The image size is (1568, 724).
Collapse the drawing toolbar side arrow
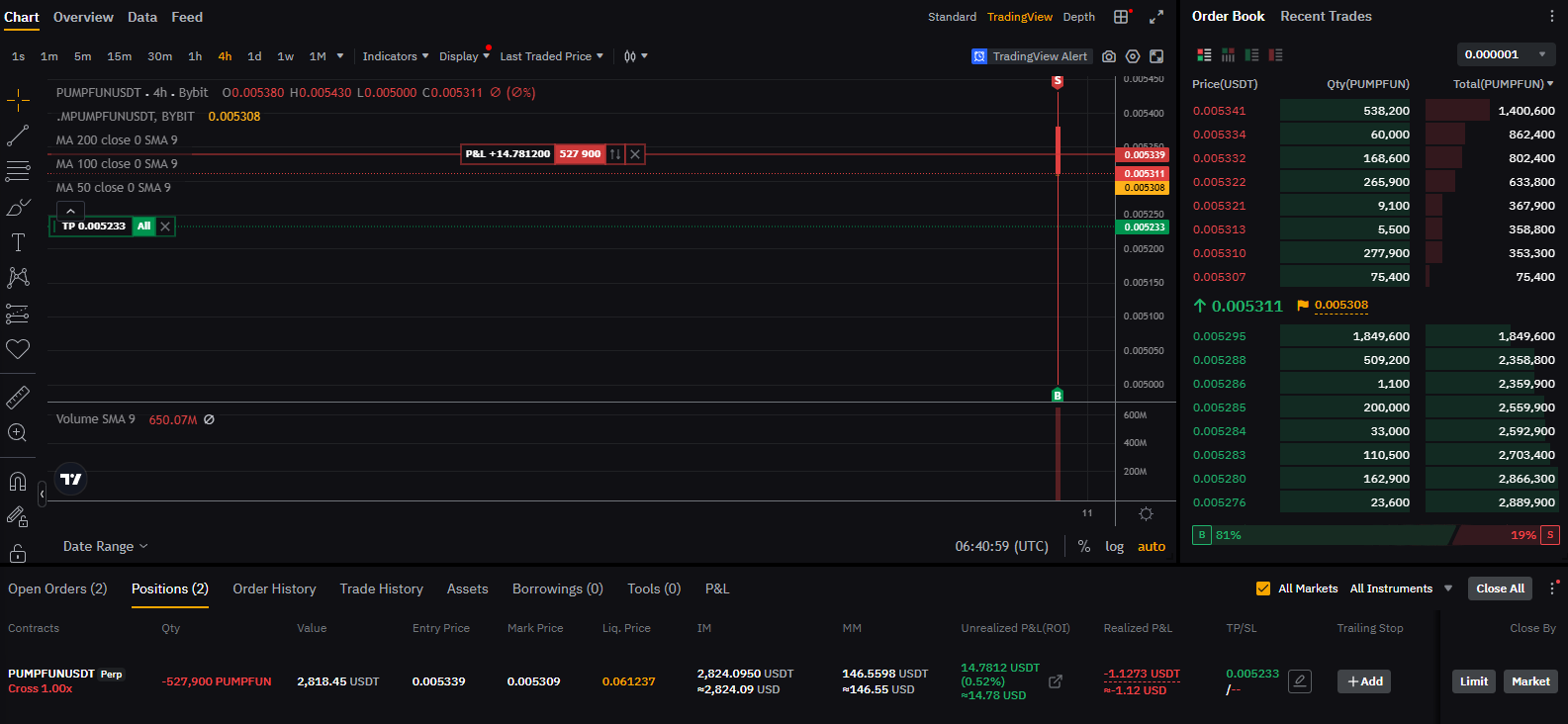click(42, 493)
